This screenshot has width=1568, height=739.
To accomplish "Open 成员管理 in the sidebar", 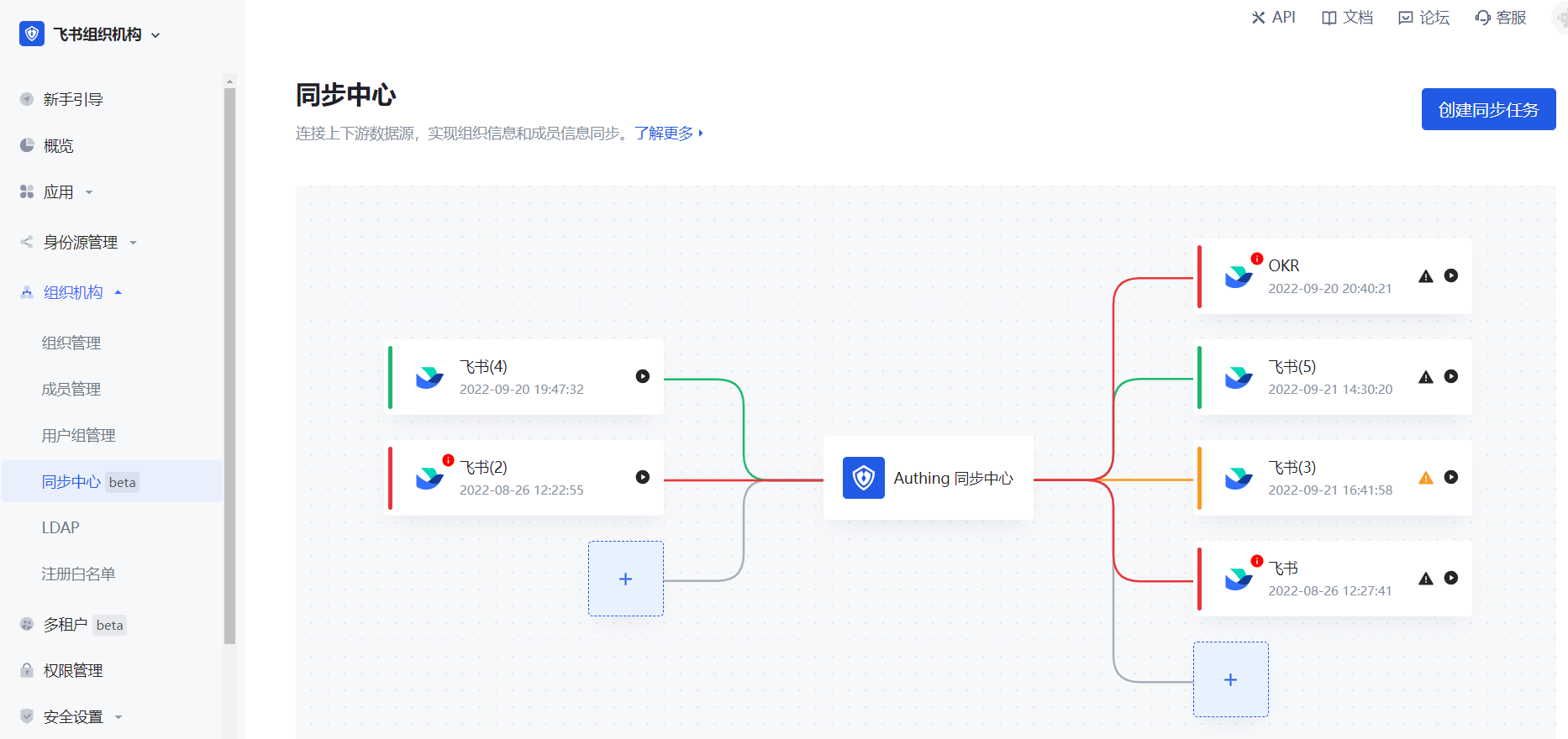I will [71, 389].
